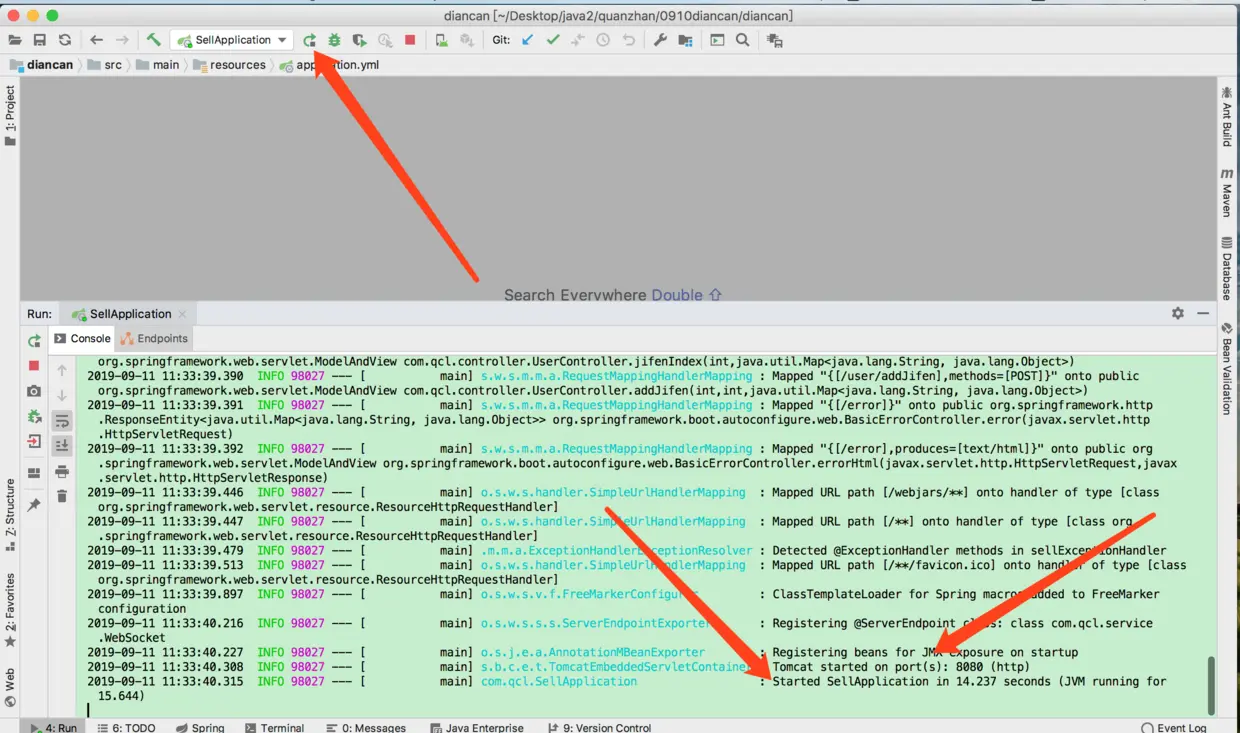This screenshot has width=1240, height=733.
Task: Open Settings with the wrench icon
Action: click(x=660, y=40)
